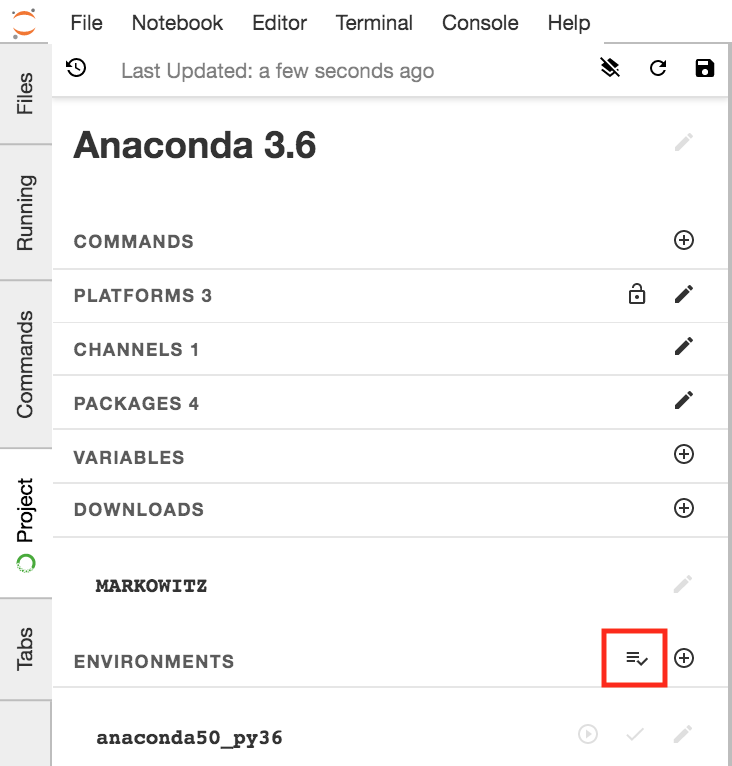Select the anaconda50_py36 environment entry
The width and height of the screenshot is (732, 766).
coord(189,739)
